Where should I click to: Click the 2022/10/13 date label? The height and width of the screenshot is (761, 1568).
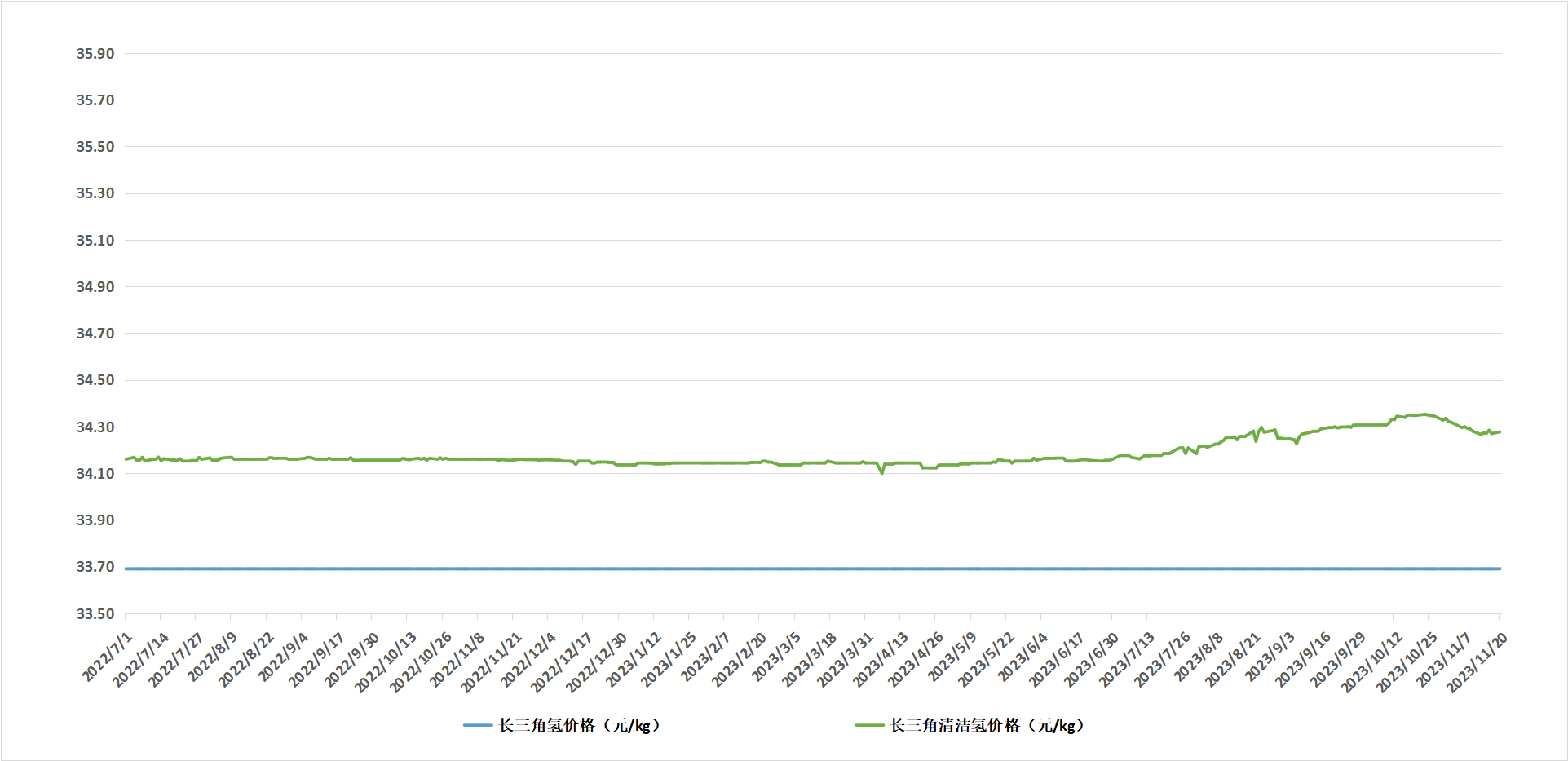click(384, 662)
